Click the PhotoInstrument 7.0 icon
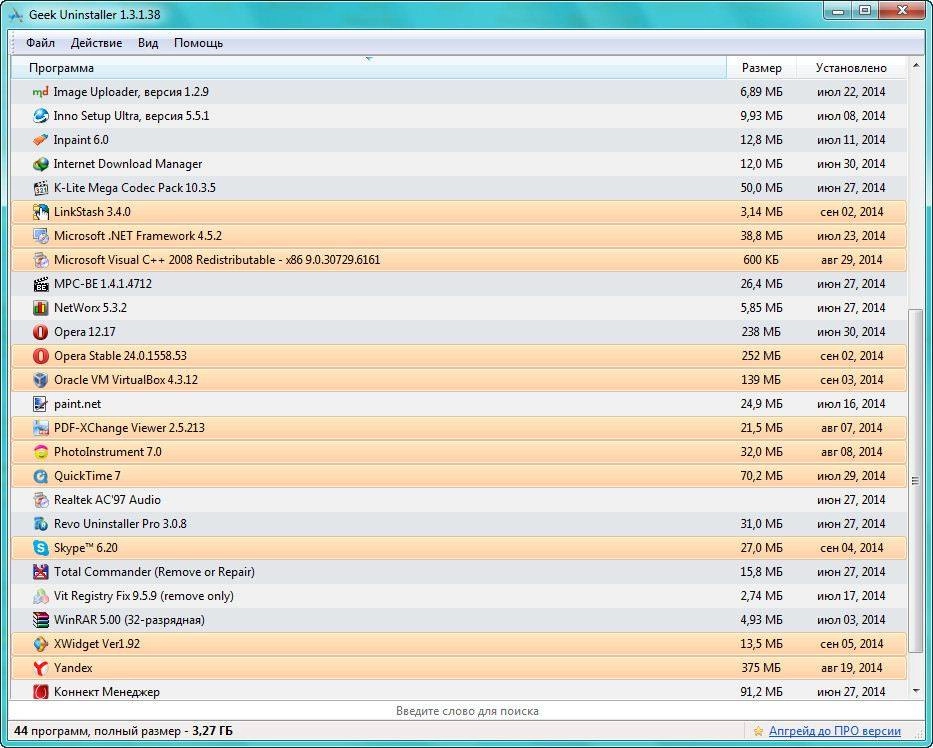The image size is (933, 748). point(40,452)
